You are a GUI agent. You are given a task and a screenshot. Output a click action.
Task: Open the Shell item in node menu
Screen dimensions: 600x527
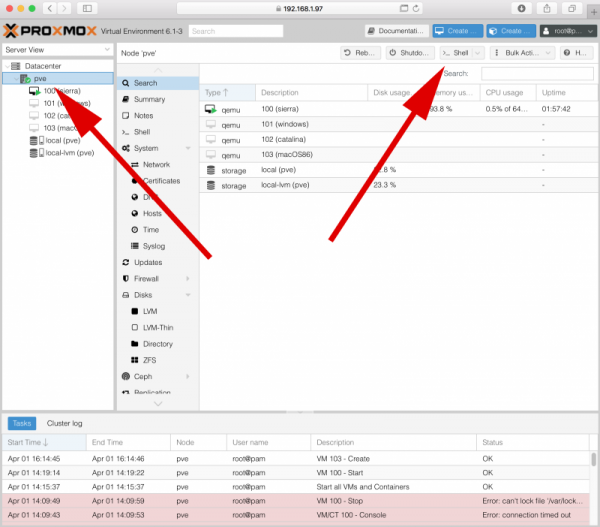coord(158,132)
